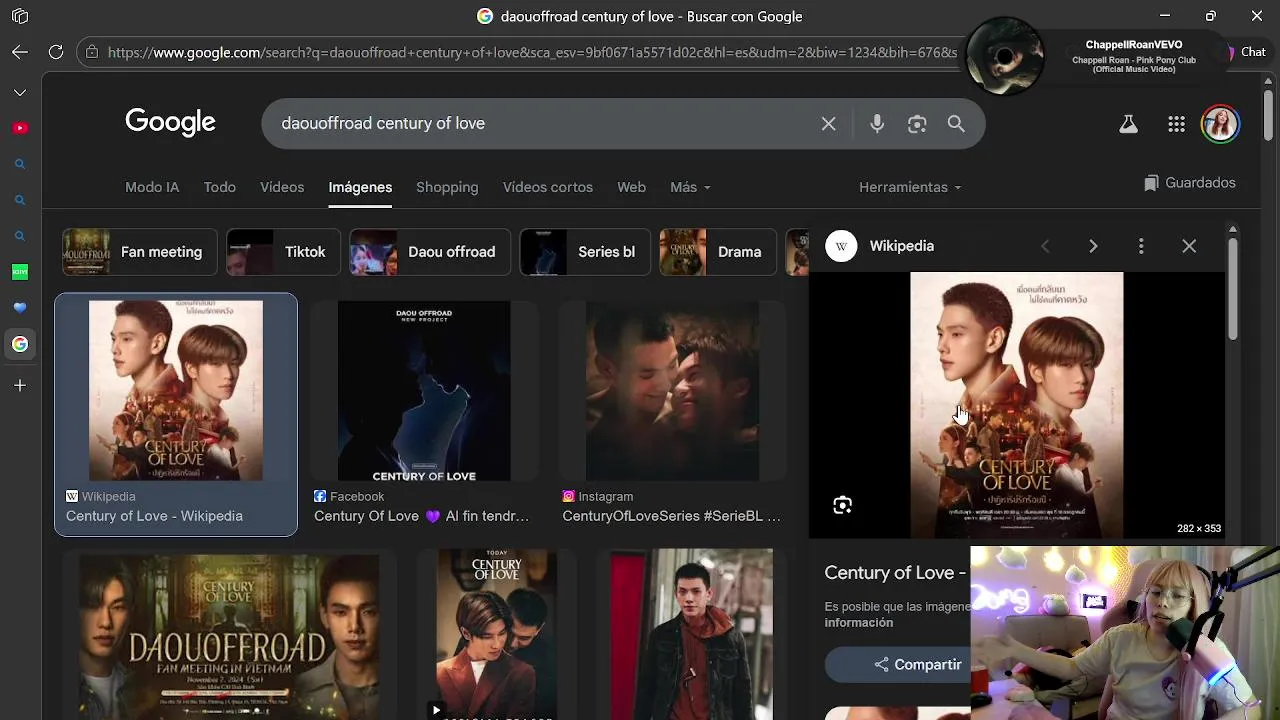Click Compartir share button
The image size is (1280, 720).
tap(897, 664)
